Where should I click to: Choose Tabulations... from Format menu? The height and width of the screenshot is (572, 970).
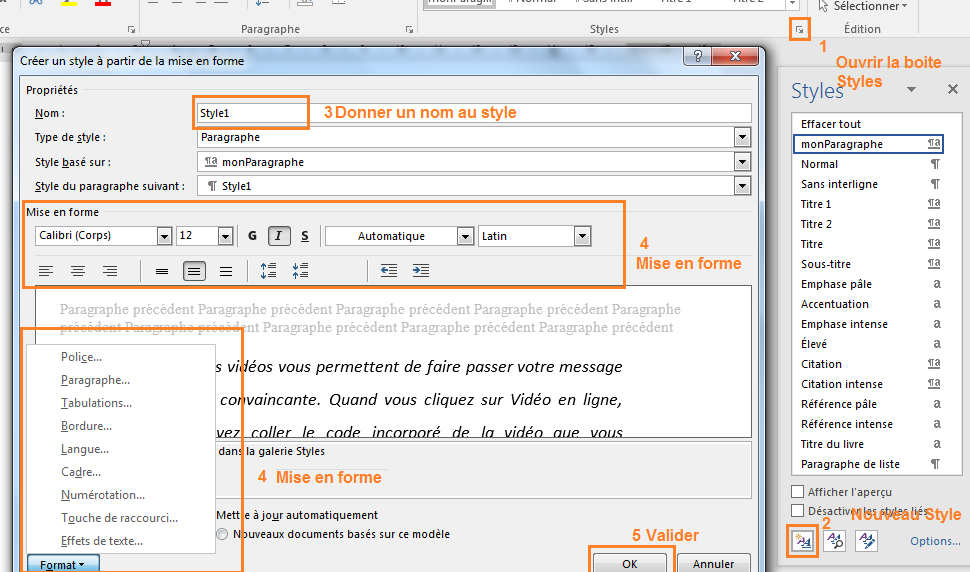96,403
